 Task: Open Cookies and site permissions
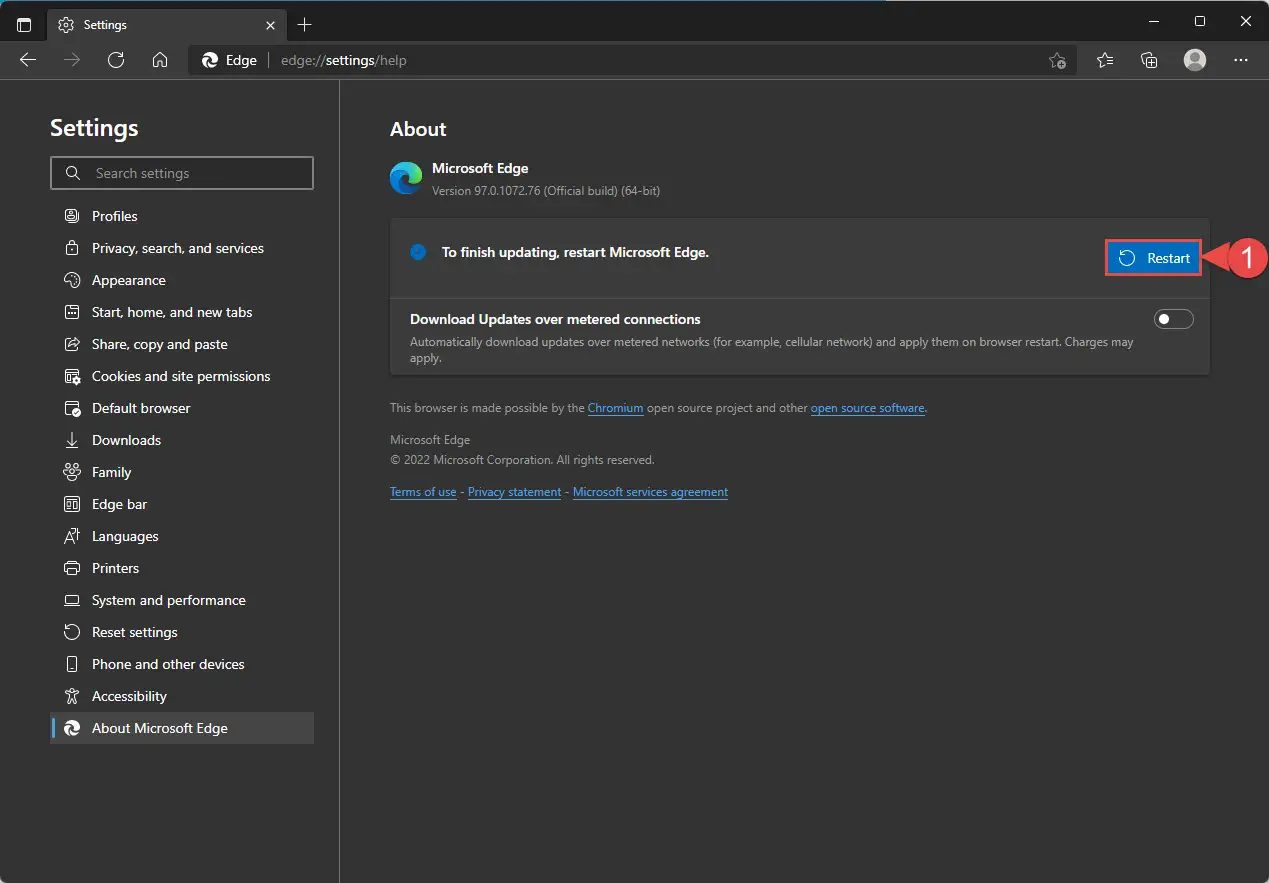click(x=182, y=376)
